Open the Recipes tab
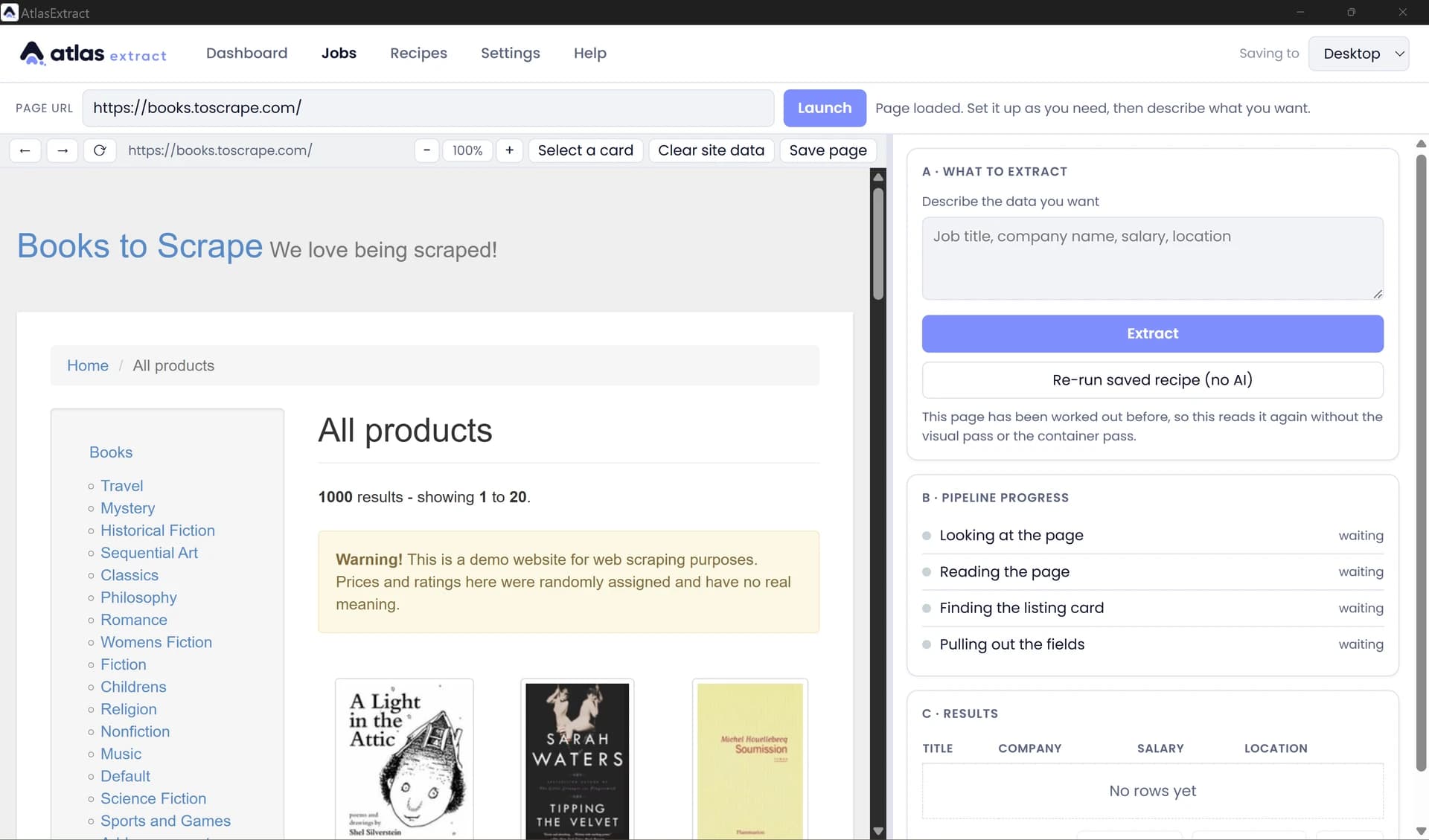Screen dimensions: 1429x840 418,53
